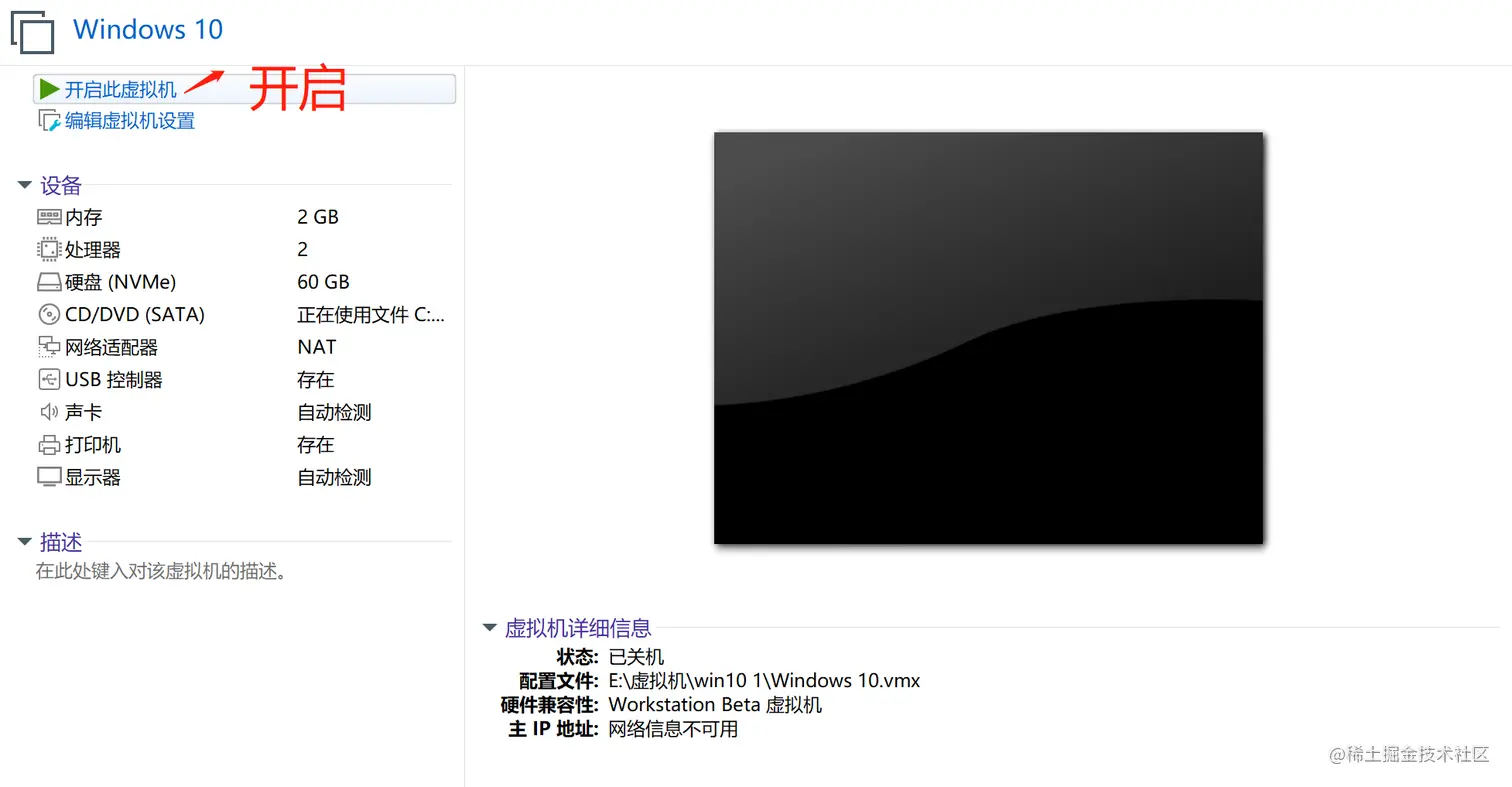Click the NAT network setting value

click(x=316, y=346)
